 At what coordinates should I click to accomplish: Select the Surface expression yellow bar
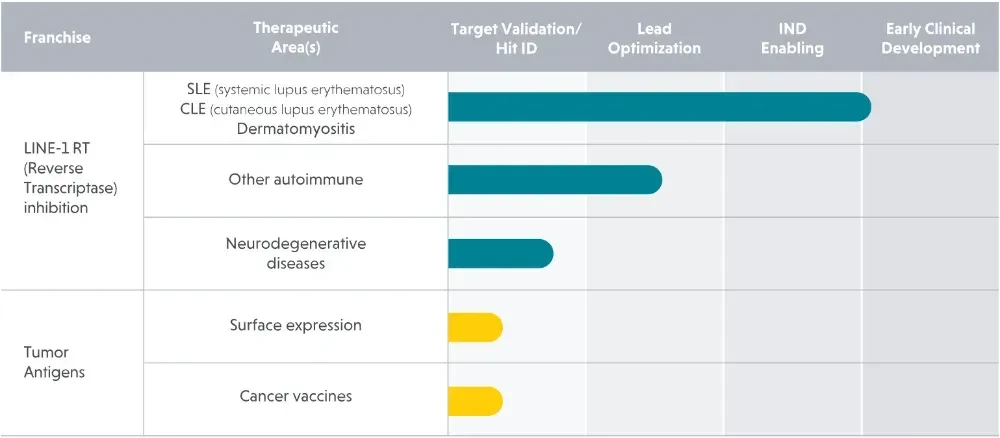click(x=475, y=328)
